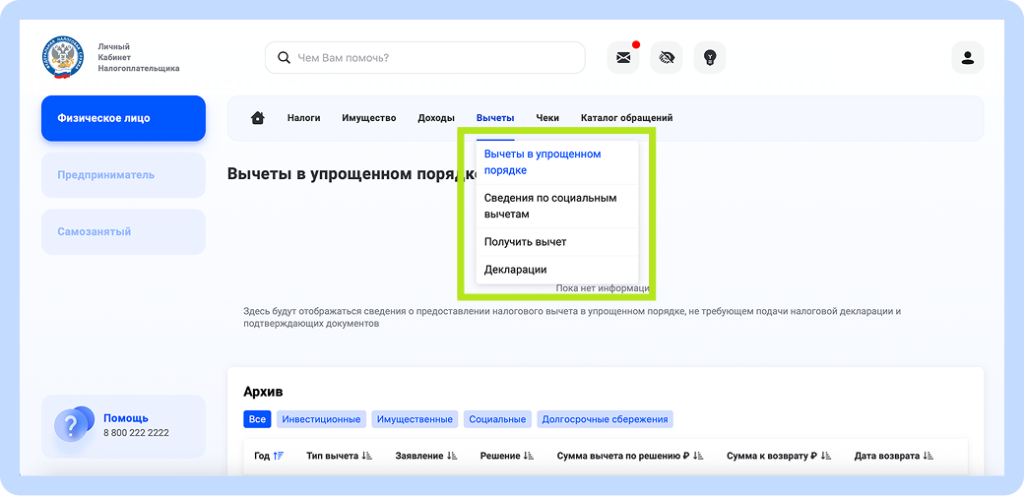1024x496 pixels.
Task: Click help phone number 8 800 222 2222
Action: (x=136, y=433)
